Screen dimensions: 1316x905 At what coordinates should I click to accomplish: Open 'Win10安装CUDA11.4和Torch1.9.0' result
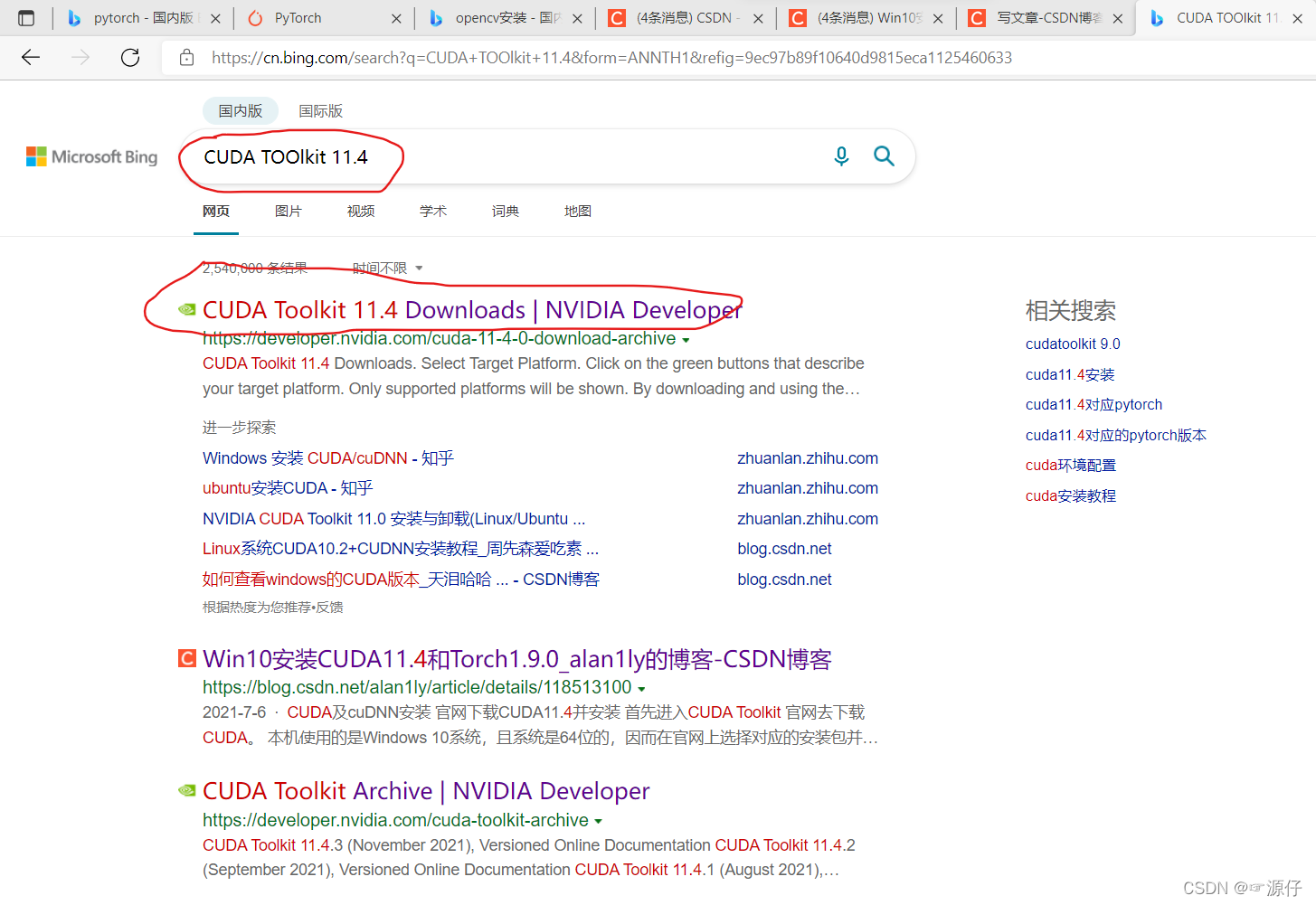pyautogui.click(x=517, y=659)
